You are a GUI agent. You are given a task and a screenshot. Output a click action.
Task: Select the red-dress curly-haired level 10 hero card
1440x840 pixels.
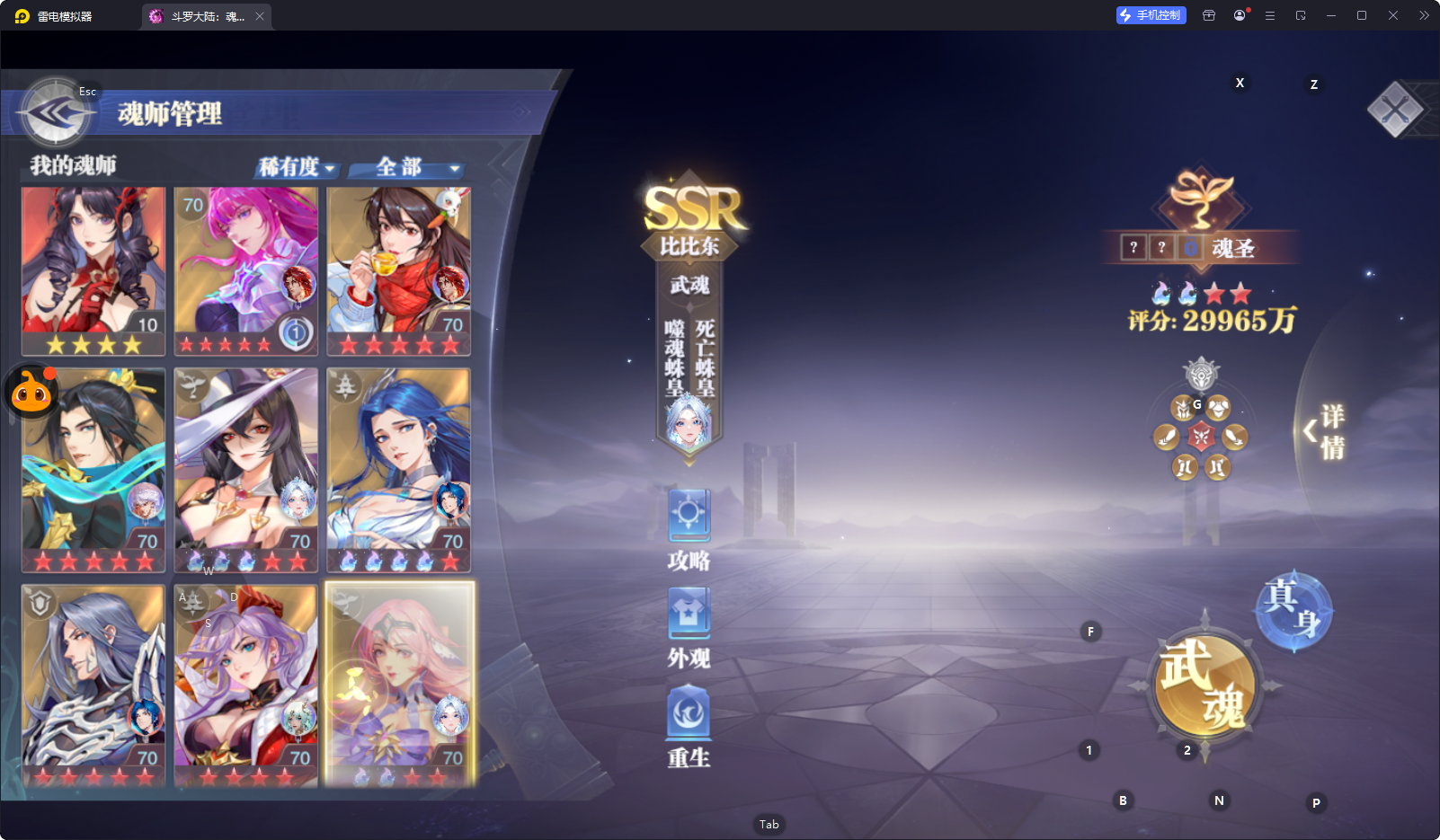click(x=93, y=271)
